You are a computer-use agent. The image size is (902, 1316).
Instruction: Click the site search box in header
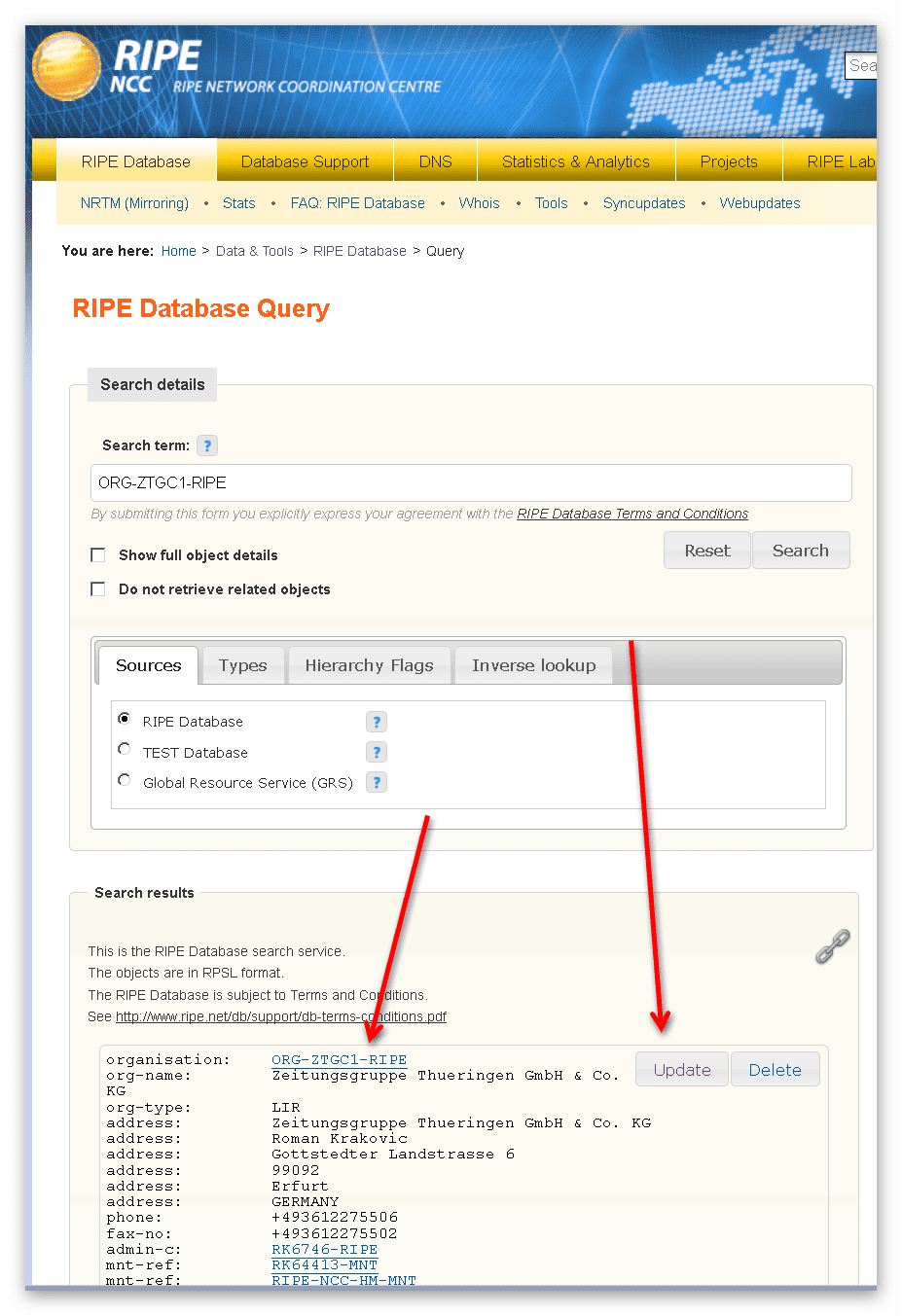(x=861, y=65)
